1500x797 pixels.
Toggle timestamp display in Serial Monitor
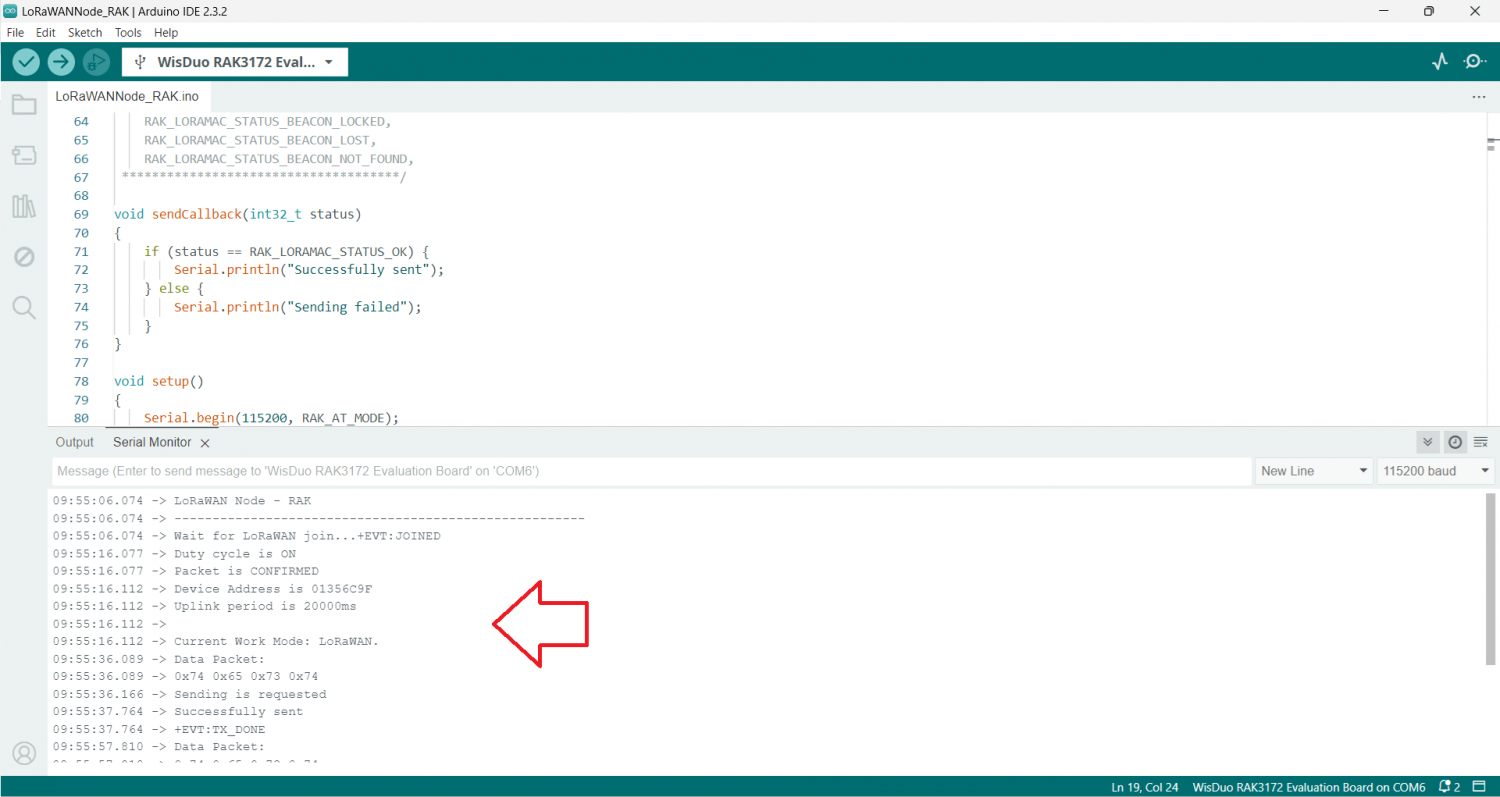pyautogui.click(x=1455, y=442)
